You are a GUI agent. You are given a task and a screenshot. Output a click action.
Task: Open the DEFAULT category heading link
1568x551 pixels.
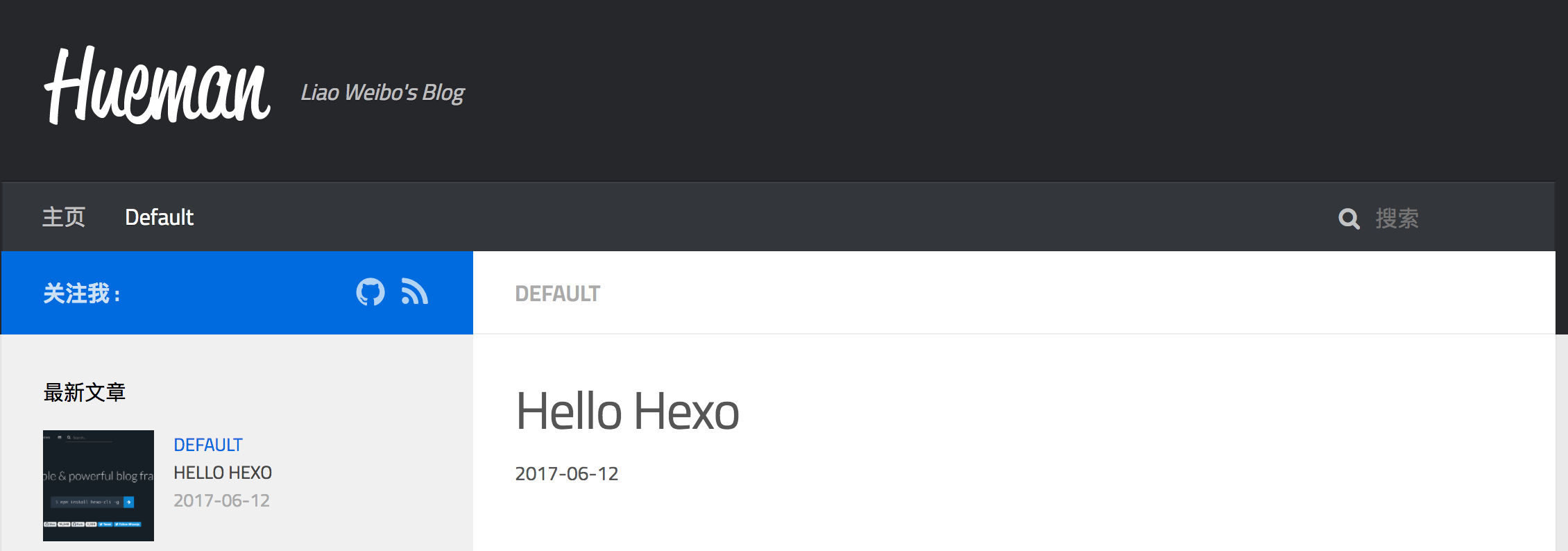pos(559,293)
